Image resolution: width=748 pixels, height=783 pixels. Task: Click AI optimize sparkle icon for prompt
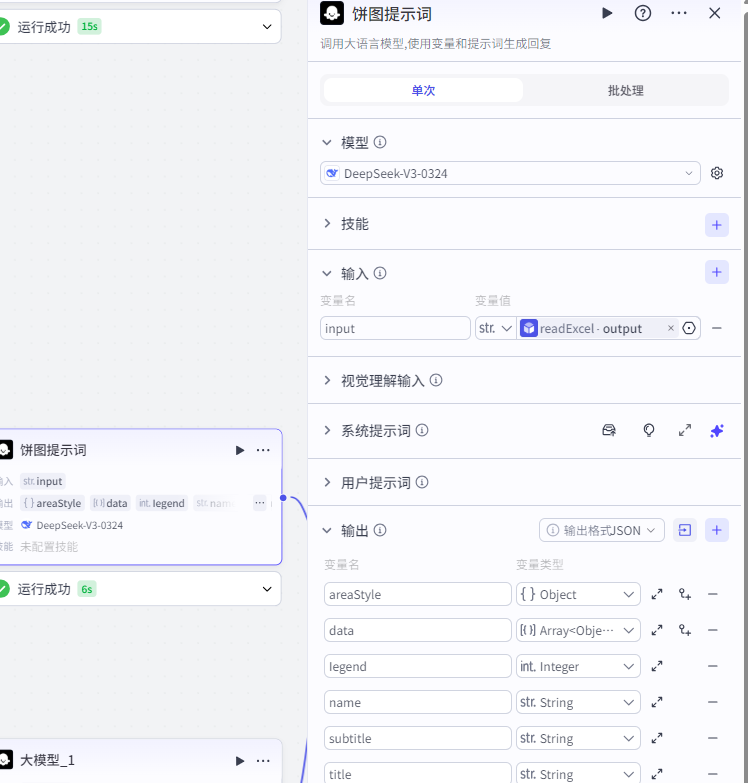717,430
